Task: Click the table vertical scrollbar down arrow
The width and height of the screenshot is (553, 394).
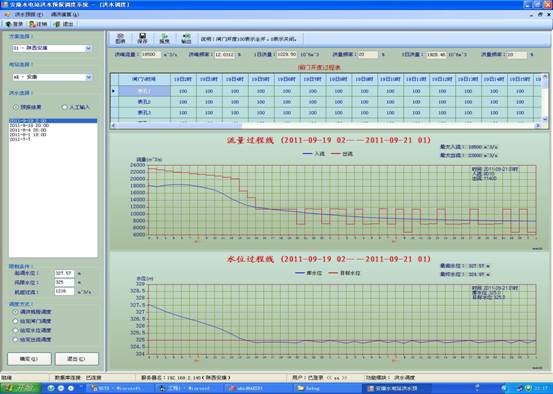Action: point(545,119)
